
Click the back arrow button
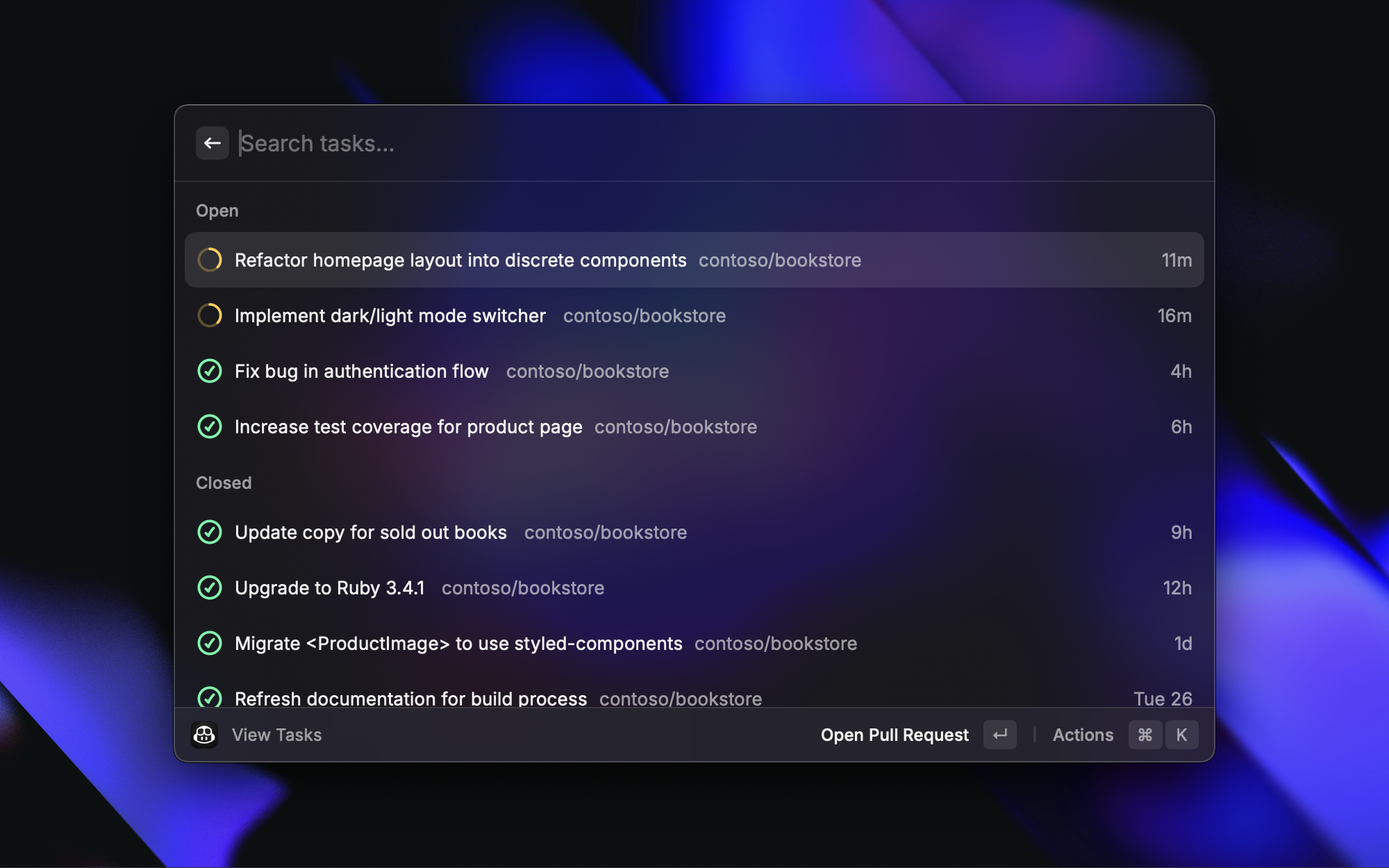click(x=212, y=143)
